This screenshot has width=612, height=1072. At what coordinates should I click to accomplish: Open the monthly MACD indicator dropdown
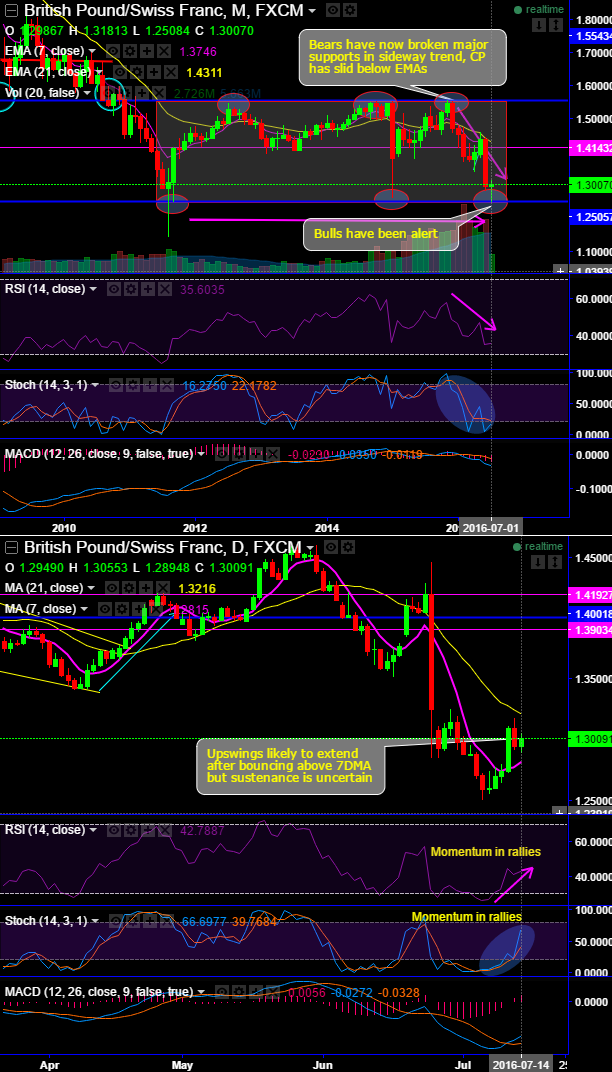[x=201, y=453]
